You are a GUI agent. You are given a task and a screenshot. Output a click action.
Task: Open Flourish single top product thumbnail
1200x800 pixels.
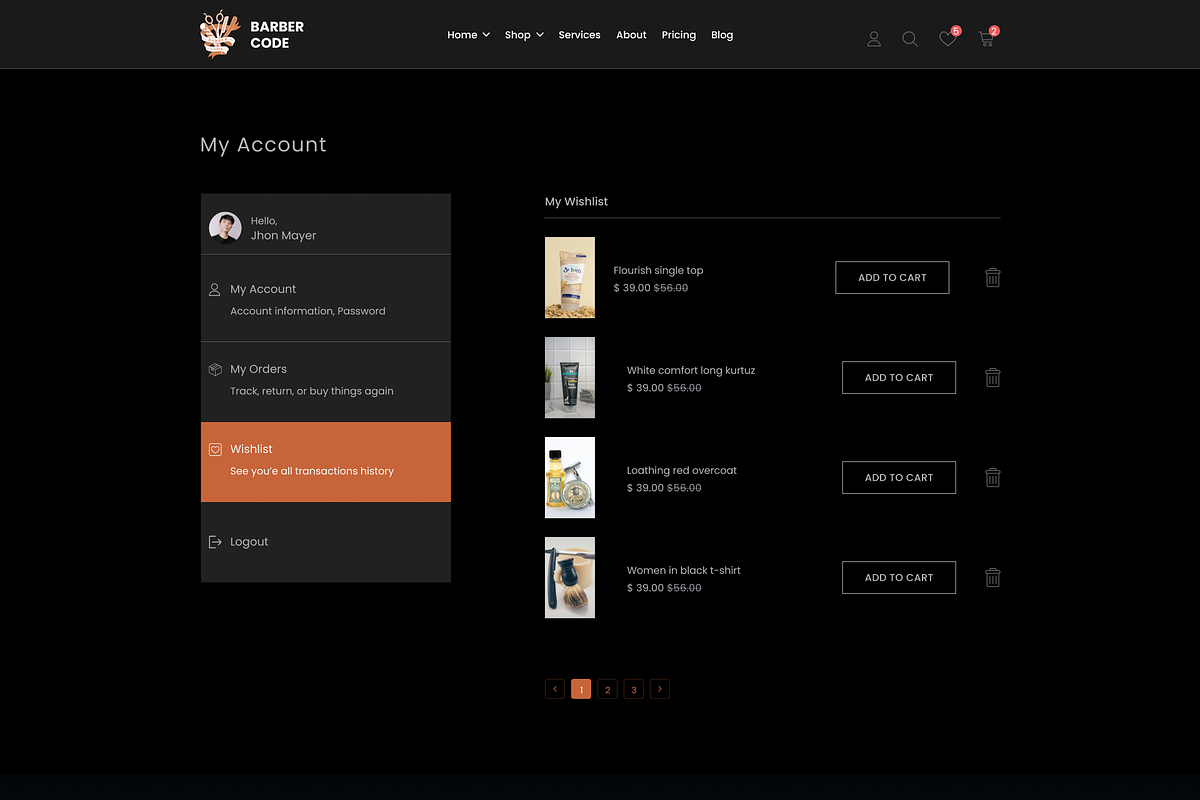point(570,278)
